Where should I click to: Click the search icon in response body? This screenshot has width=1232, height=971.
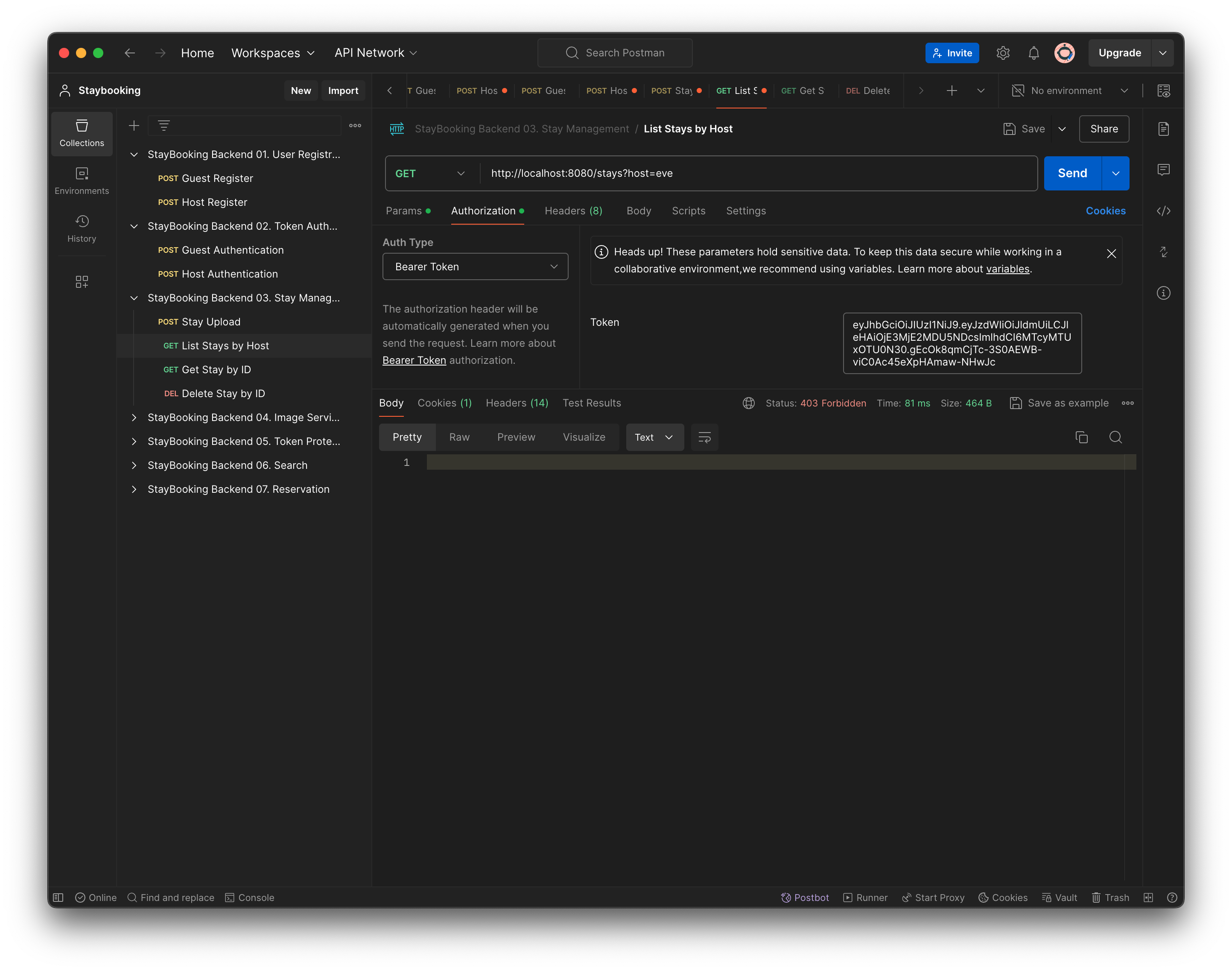(1116, 437)
